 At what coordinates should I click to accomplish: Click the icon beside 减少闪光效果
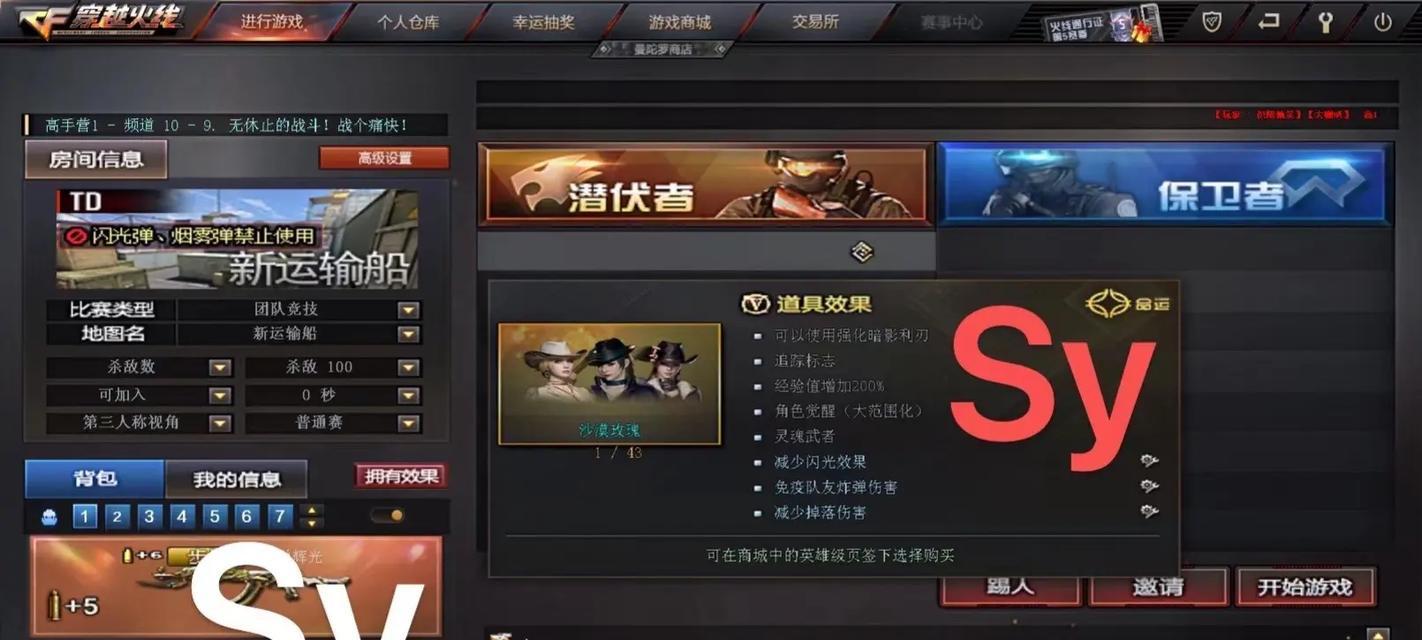point(1150,461)
